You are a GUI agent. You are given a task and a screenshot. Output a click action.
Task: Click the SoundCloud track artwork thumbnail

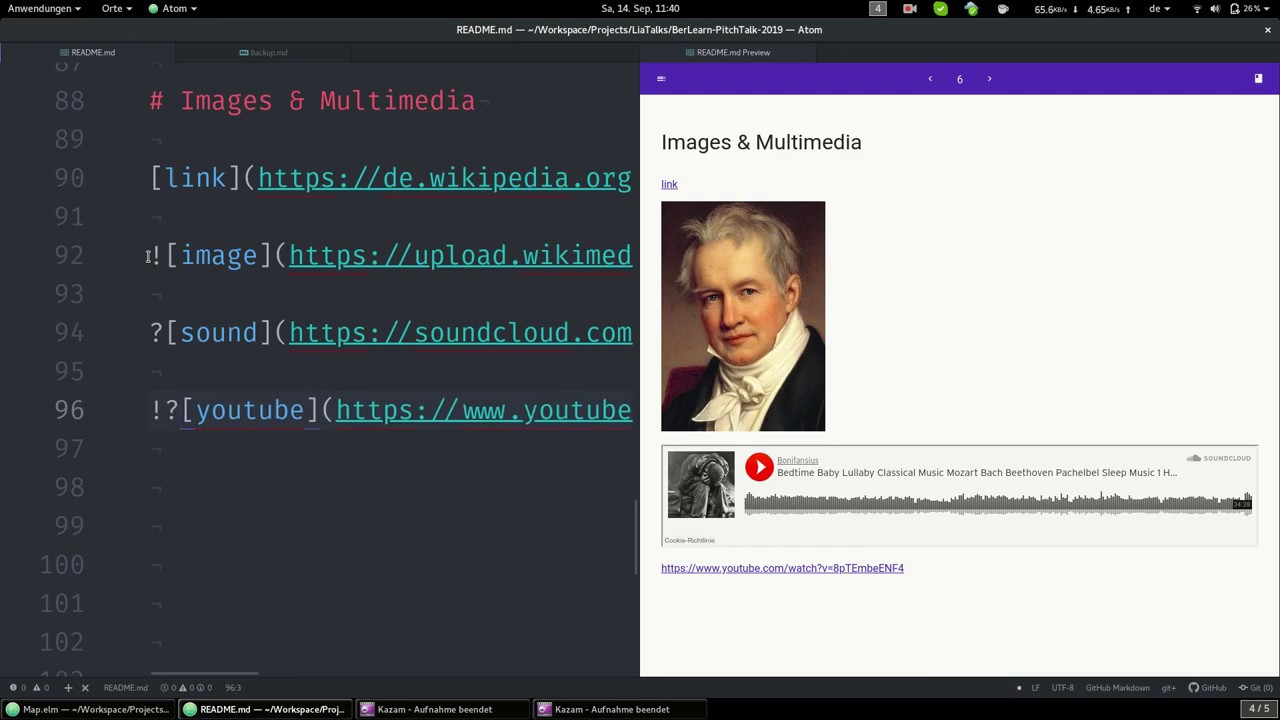(x=701, y=485)
